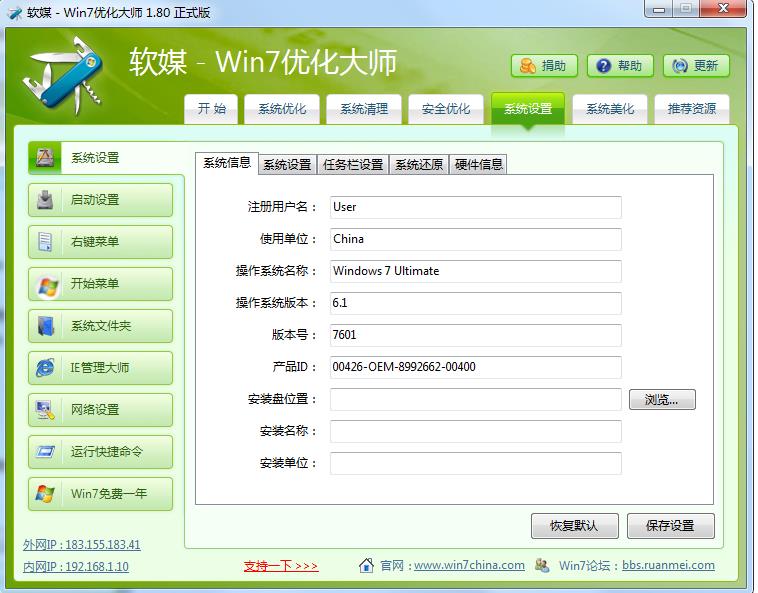Open the 推荐资源 main tab
758x593 pixels.
(692, 109)
